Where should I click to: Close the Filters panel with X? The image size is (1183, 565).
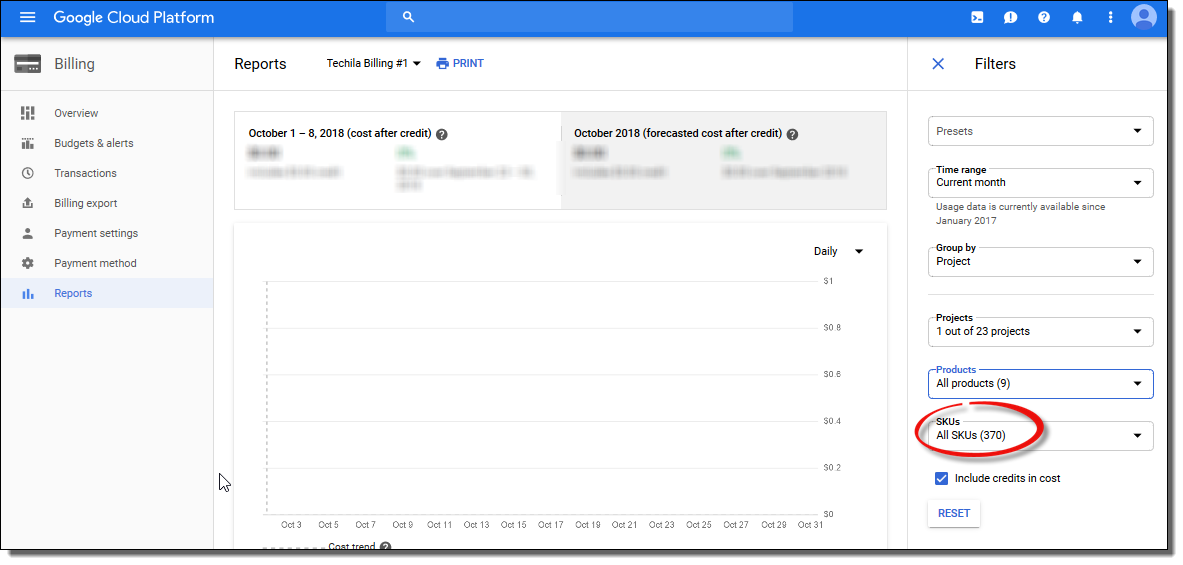point(938,64)
